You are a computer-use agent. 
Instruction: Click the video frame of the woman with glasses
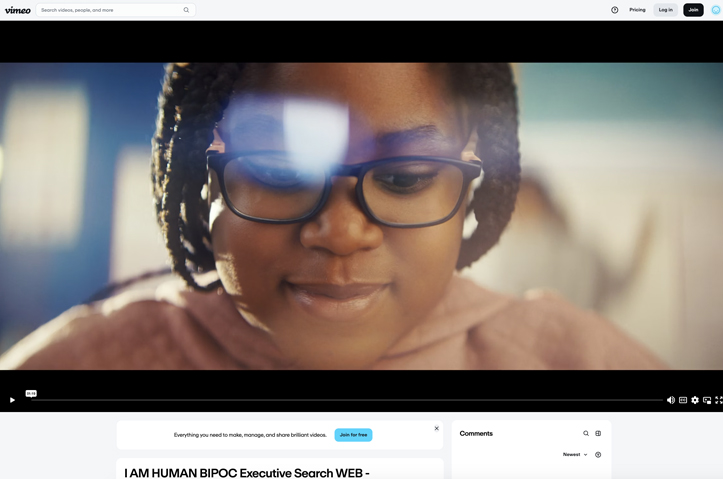362,216
